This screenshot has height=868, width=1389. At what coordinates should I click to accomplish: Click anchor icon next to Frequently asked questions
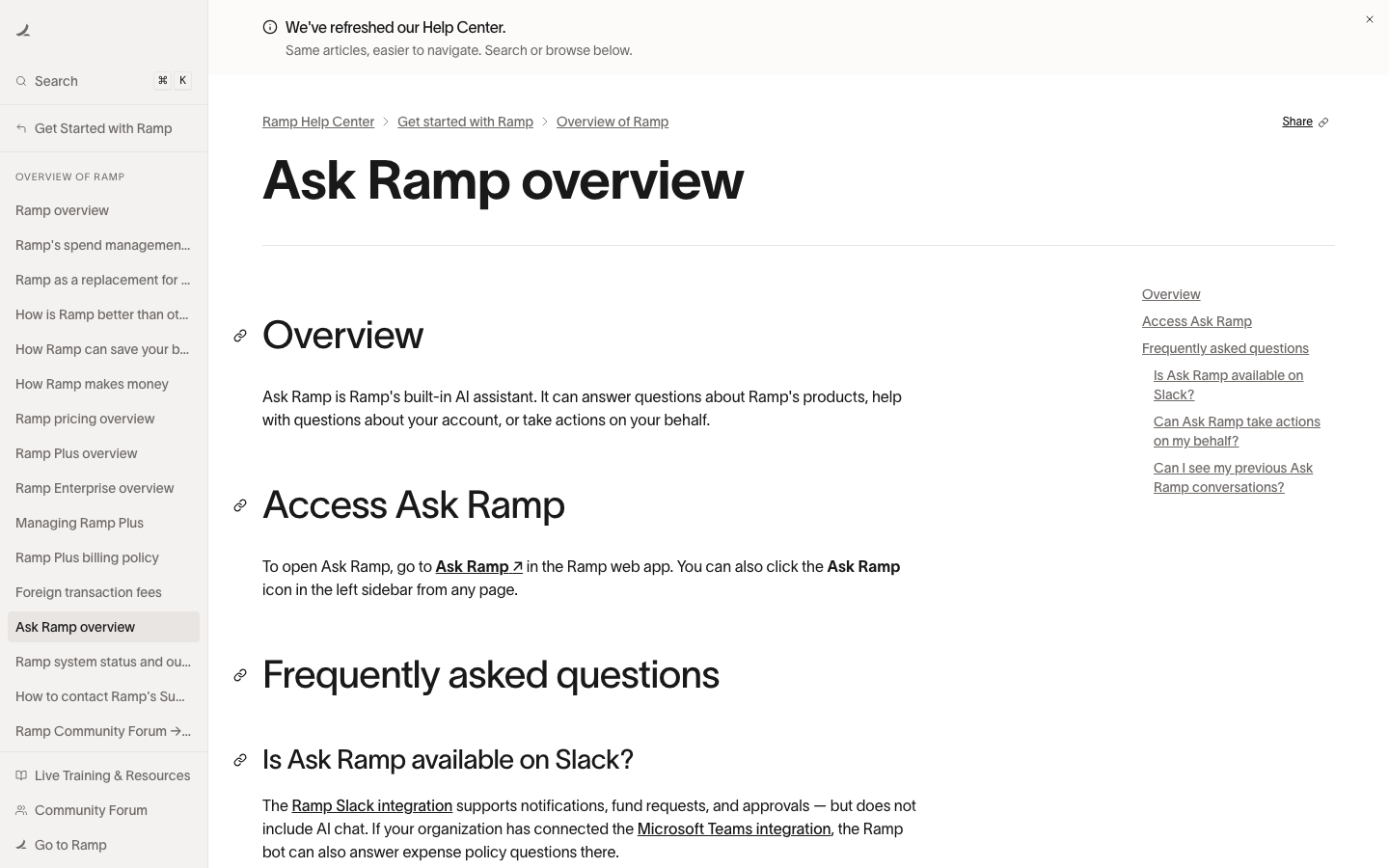(240, 675)
